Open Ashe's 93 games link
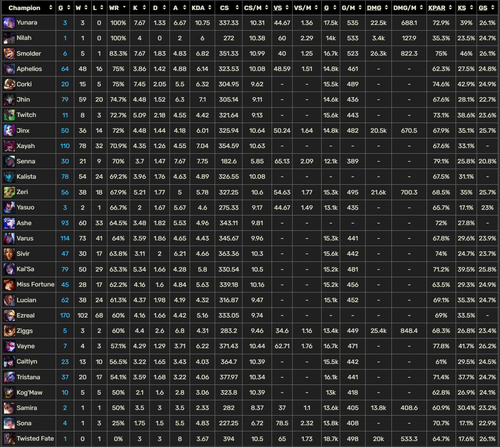This screenshot has width=500, height=447. pos(65,223)
